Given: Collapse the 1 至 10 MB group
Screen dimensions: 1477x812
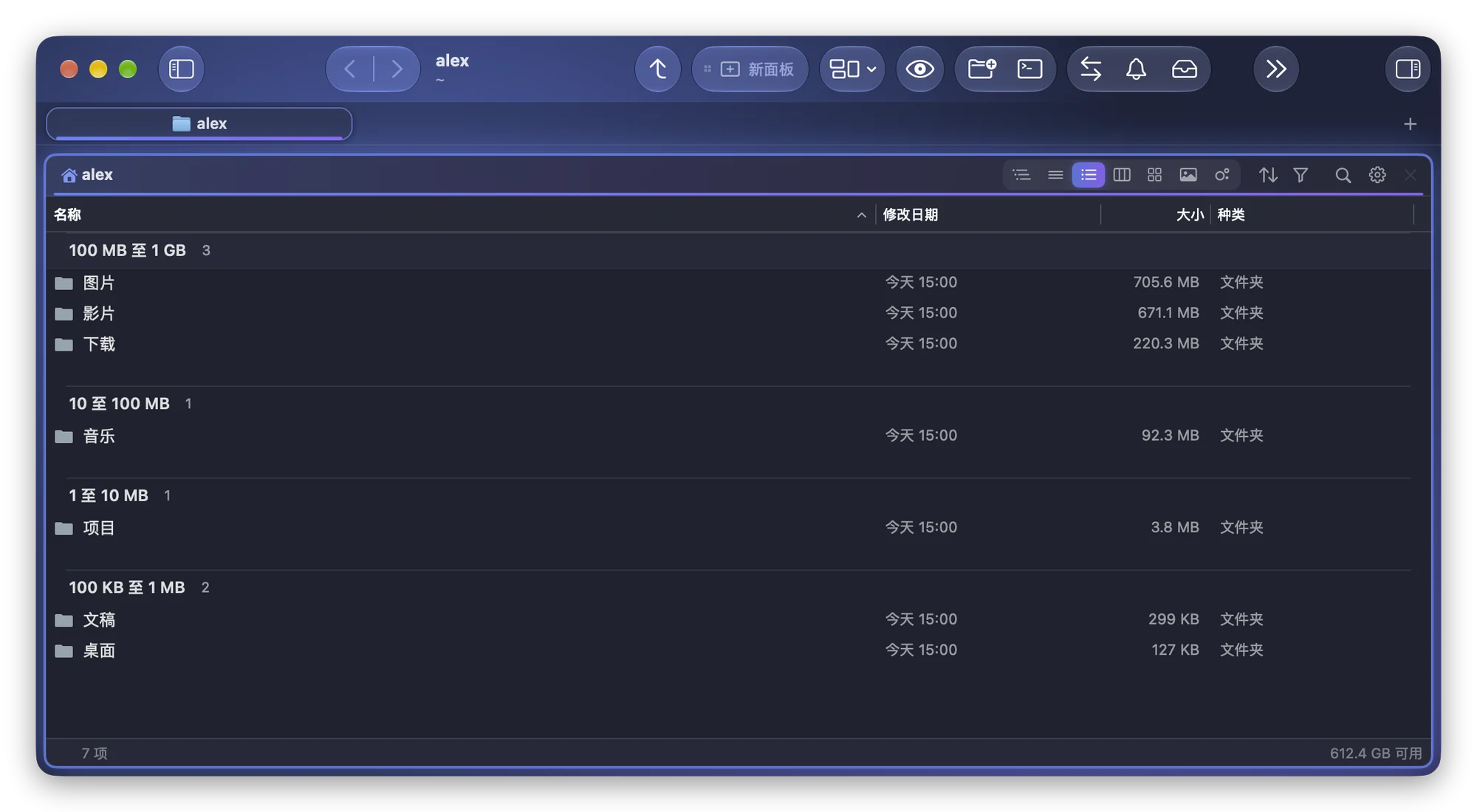Looking at the screenshot, I should coord(109,495).
